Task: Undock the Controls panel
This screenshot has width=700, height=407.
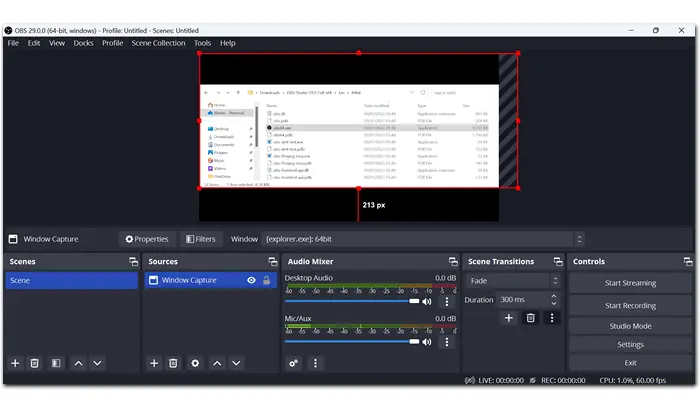Action: coord(688,262)
